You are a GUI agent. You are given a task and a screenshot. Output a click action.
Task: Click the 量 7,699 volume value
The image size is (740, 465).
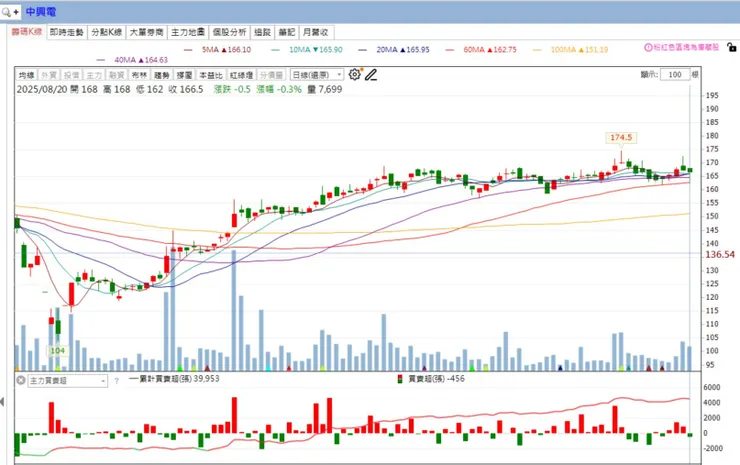[x=325, y=89]
